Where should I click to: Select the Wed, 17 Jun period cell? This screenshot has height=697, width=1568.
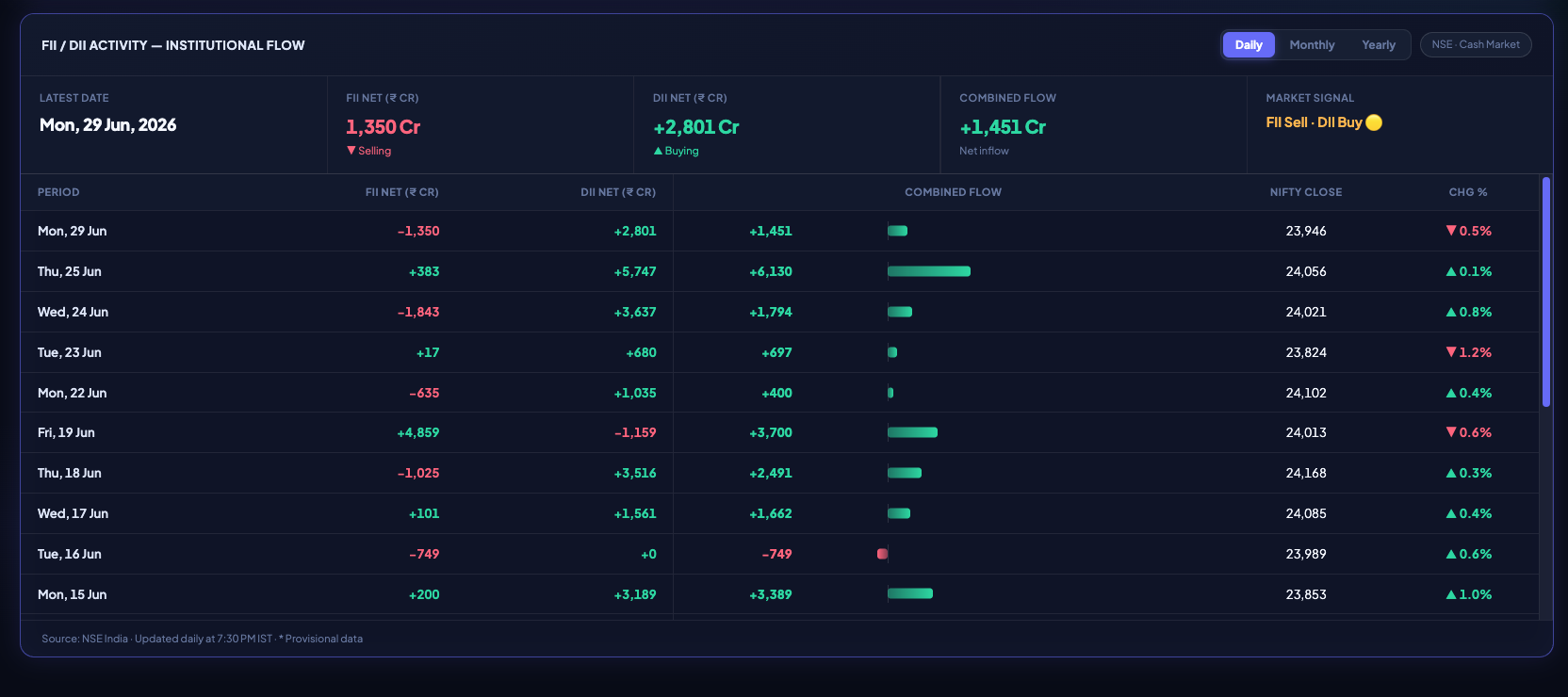(73, 513)
